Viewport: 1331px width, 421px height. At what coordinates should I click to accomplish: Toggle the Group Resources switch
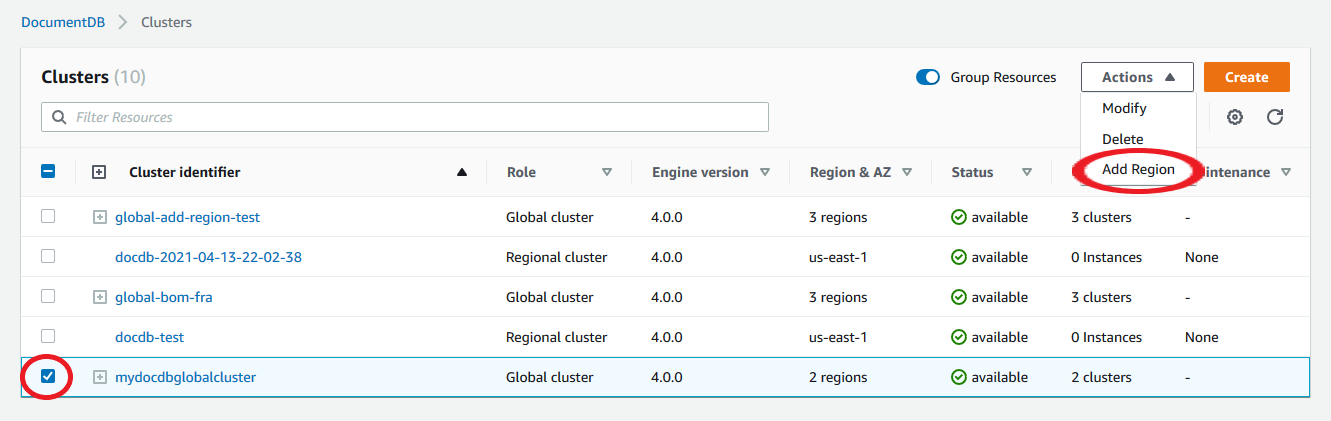click(928, 77)
